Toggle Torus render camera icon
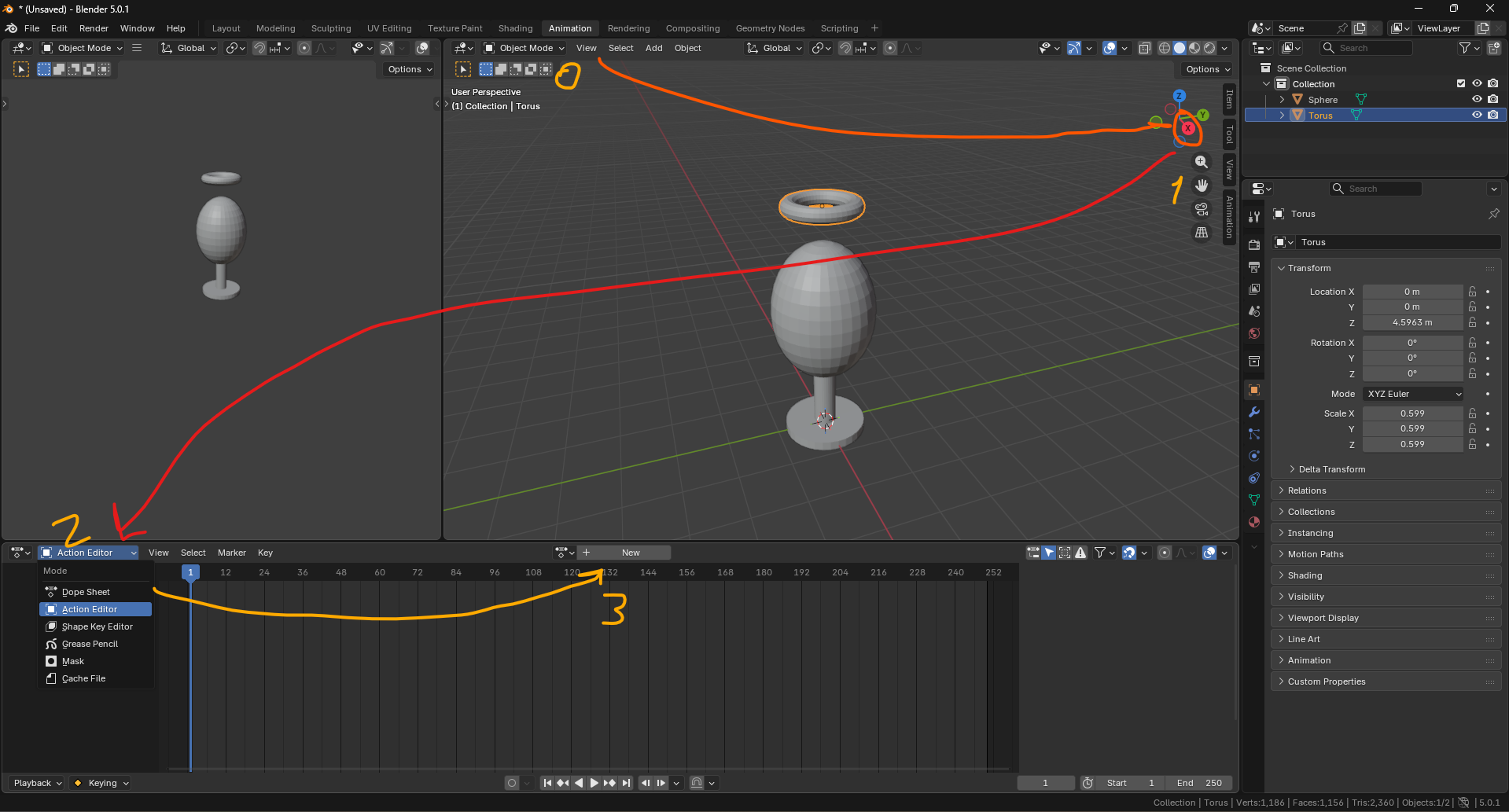This screenshot has height=812, width=1509. click(x=1492, y=116)
